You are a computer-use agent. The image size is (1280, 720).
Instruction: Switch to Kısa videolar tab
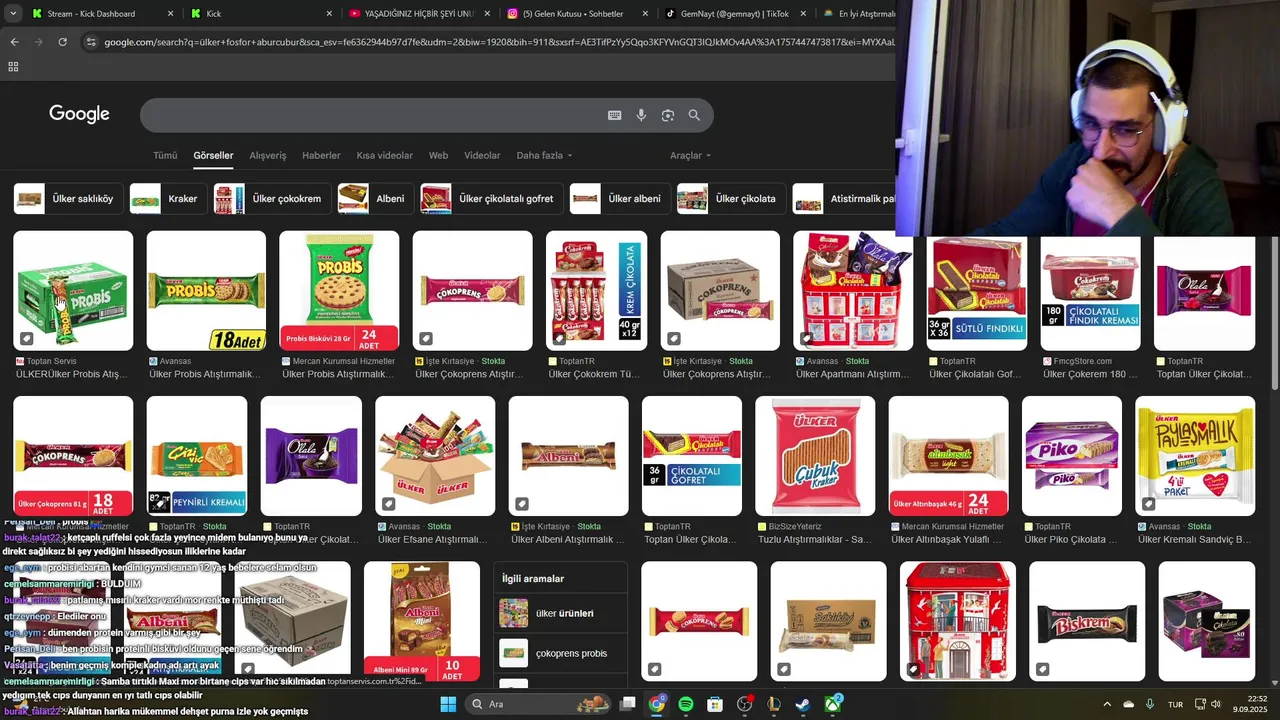384,155
